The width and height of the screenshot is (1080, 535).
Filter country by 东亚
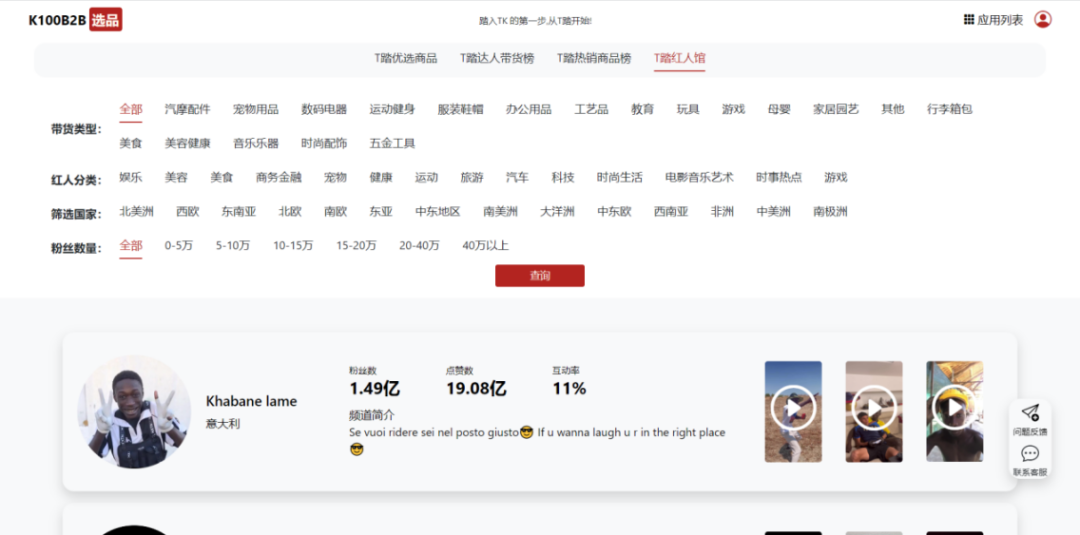coord(381,211)
